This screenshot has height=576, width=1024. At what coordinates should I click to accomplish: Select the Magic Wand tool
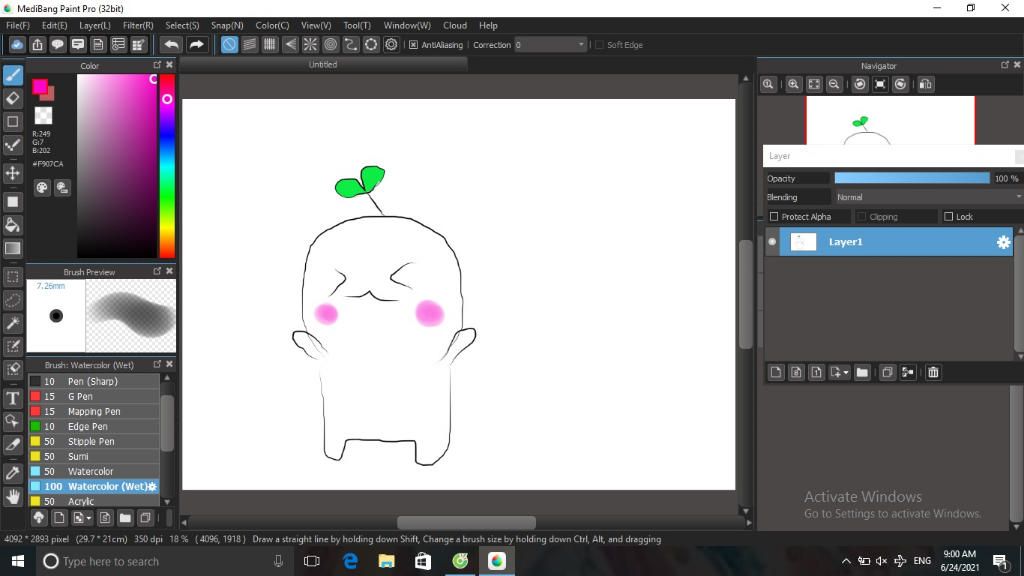pyautogui.click(x=13, y=323)
